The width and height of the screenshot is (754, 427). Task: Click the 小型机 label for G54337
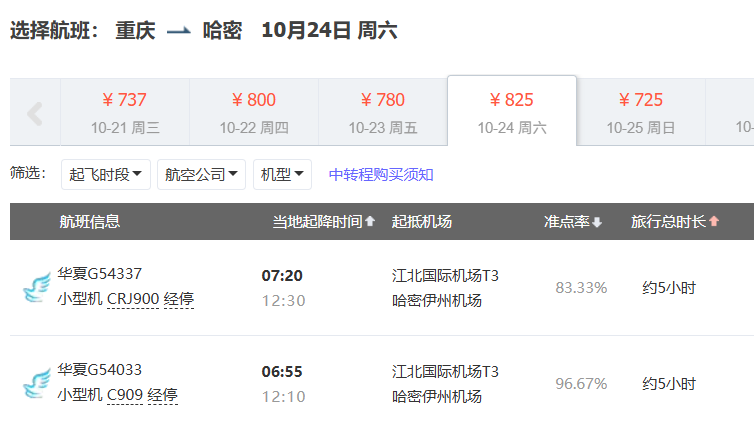click(80, 299)
